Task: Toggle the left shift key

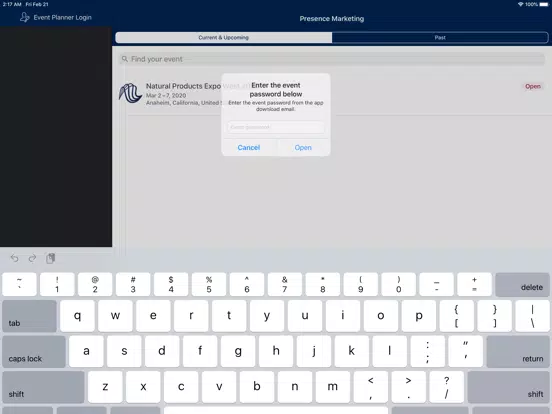Action: click(x=43, y=387)
